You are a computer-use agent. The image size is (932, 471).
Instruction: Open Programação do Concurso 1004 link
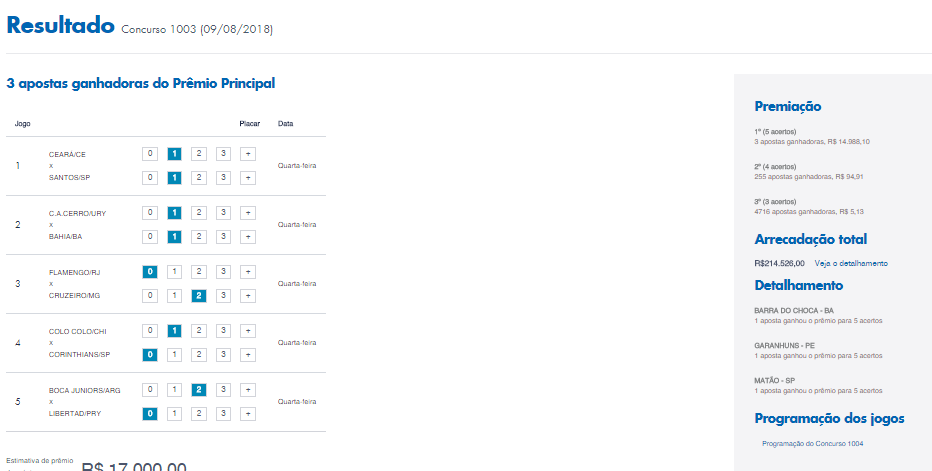pos(813,444)
